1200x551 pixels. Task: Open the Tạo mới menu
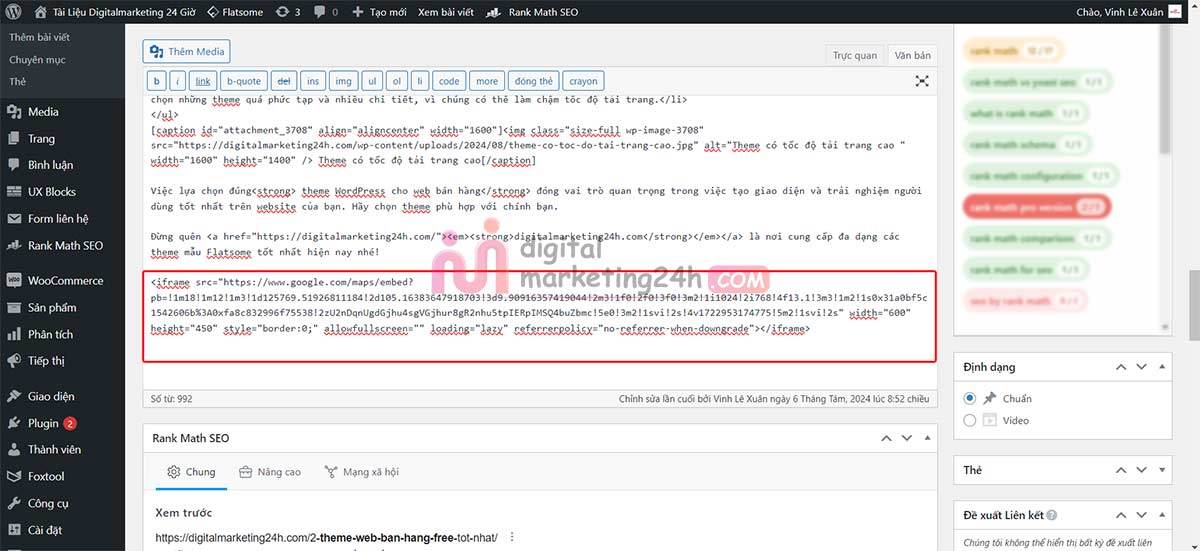pyautogui.click(x=378, y=12)
